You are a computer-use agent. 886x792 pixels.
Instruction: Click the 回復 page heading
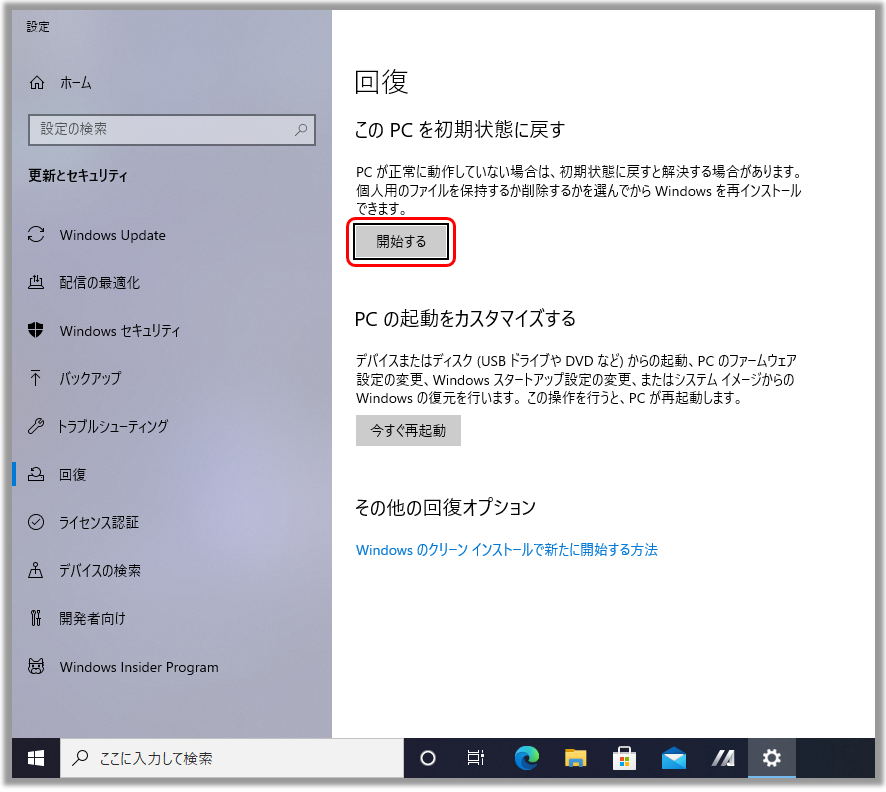[381, 82]
